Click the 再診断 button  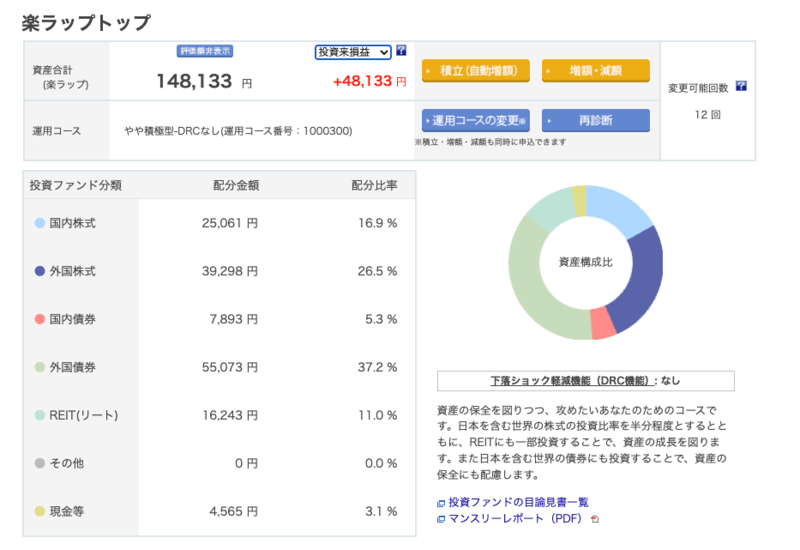[595, 120]
